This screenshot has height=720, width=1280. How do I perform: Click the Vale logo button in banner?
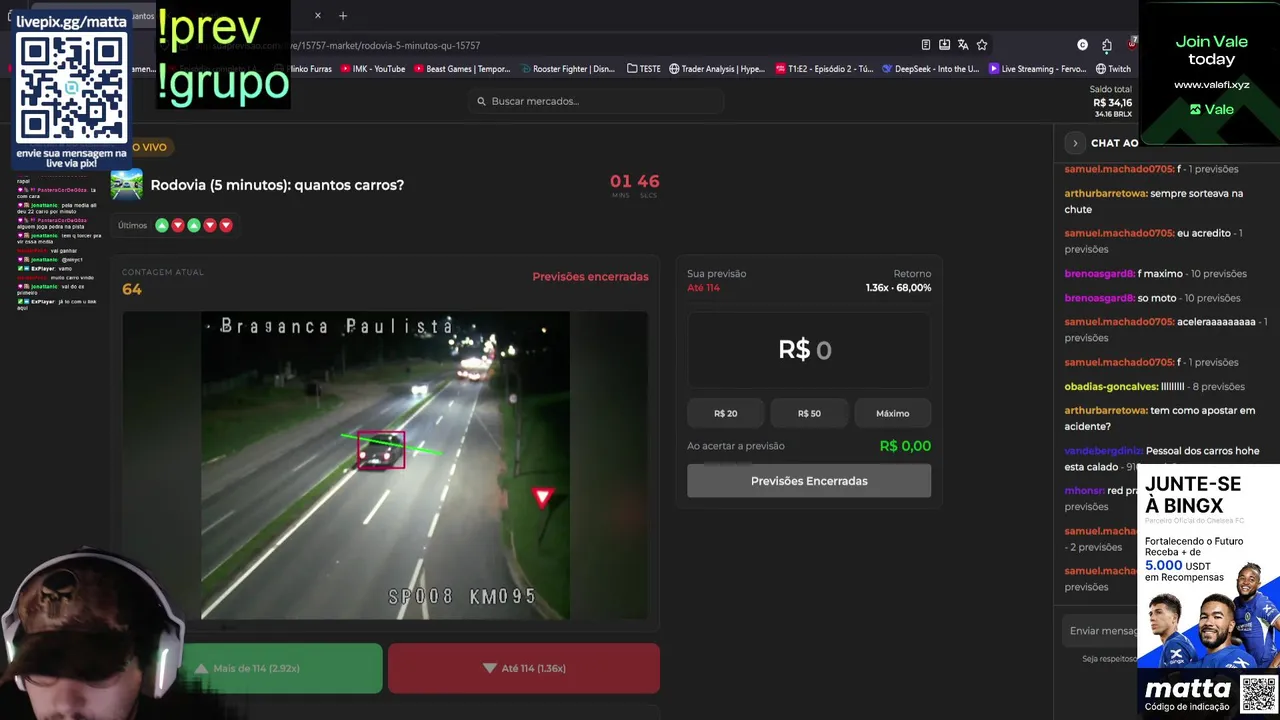tap(1211, 109)
